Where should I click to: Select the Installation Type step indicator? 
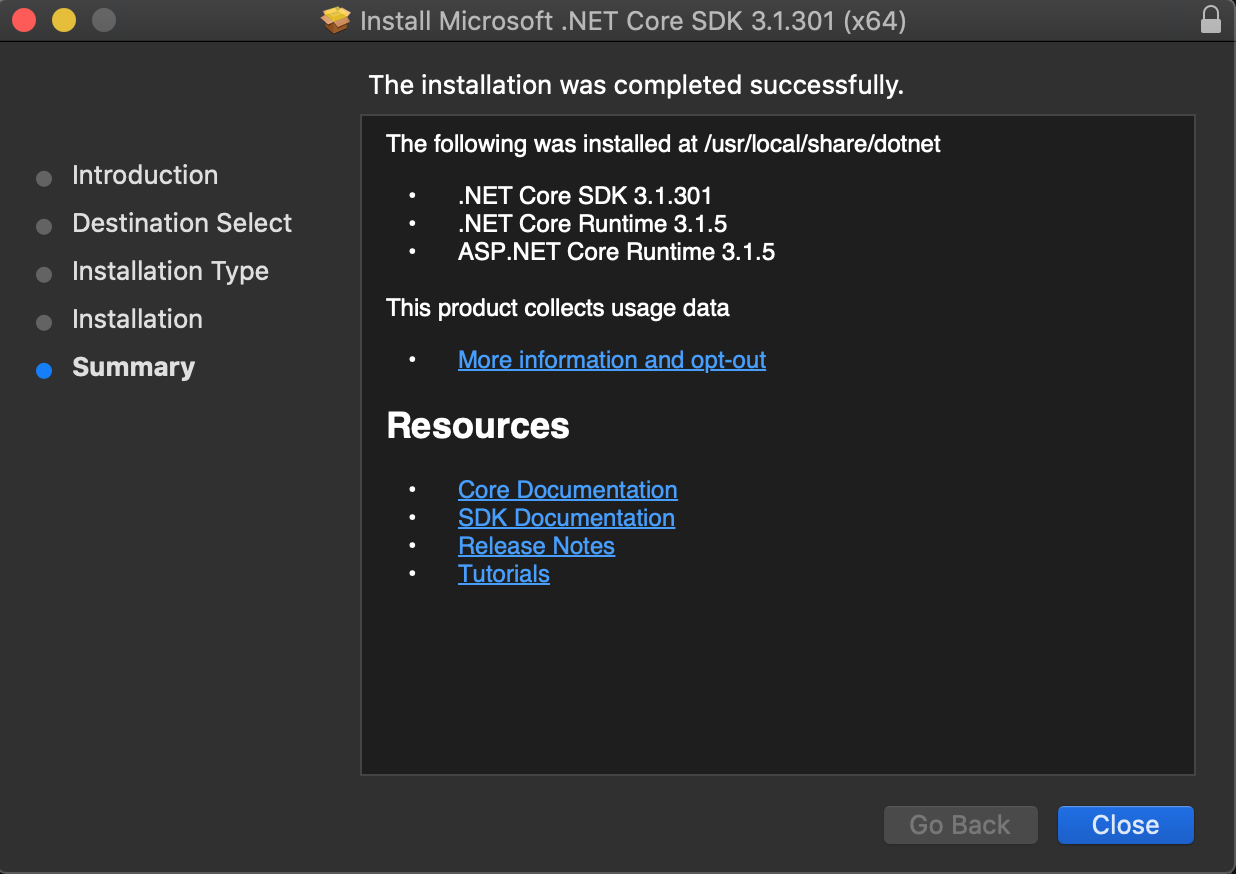point(169,271)
